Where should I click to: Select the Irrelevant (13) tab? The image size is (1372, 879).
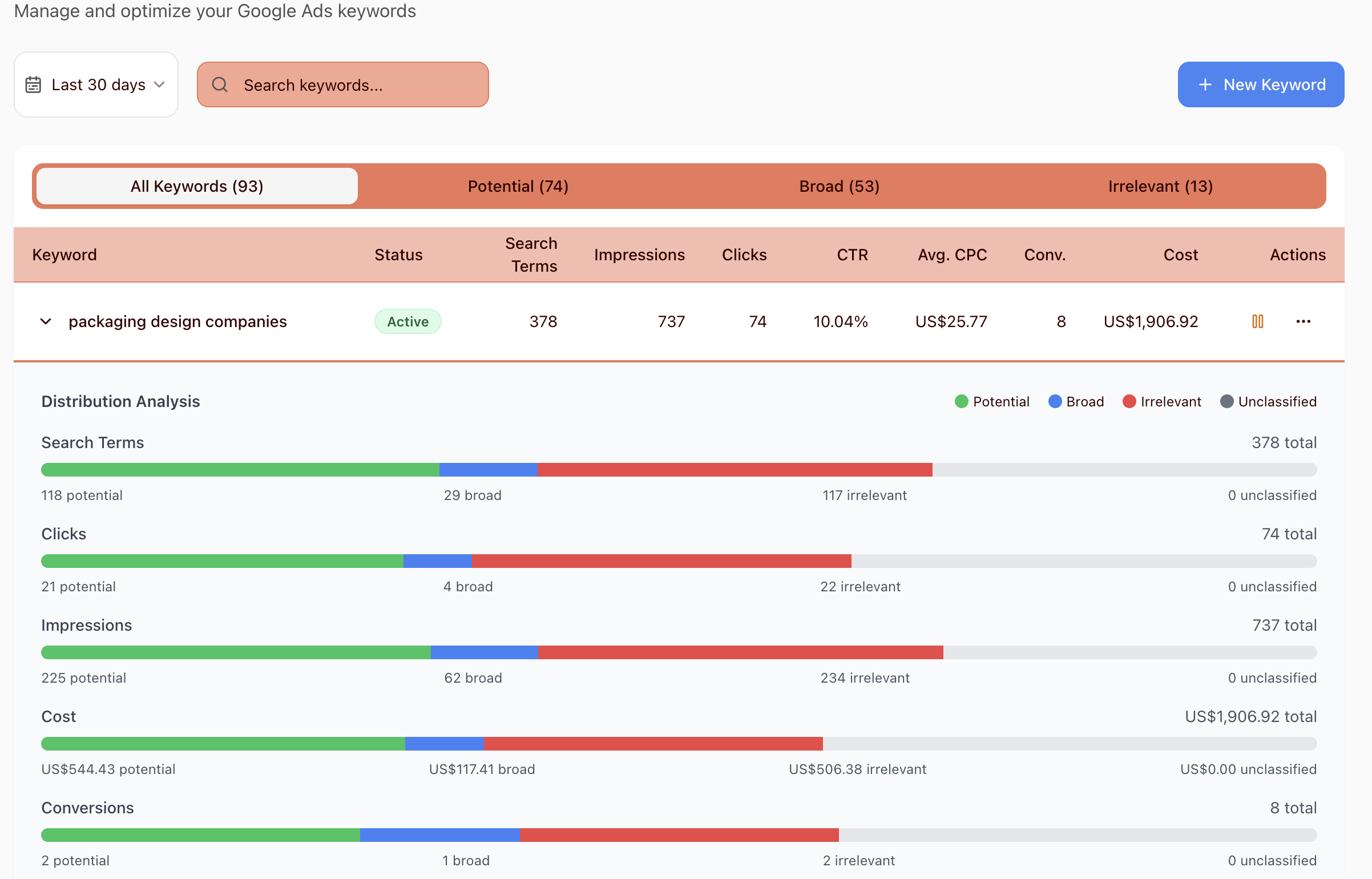(x=1160, y=186)
